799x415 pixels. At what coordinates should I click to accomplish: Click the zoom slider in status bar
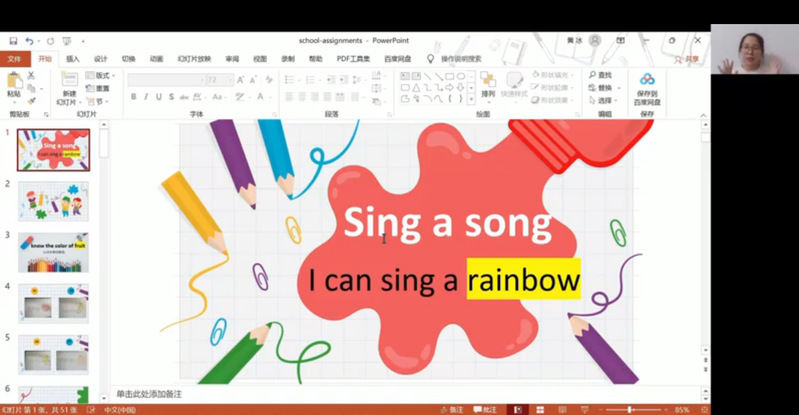pyautogui.click(x=630, y=410)
